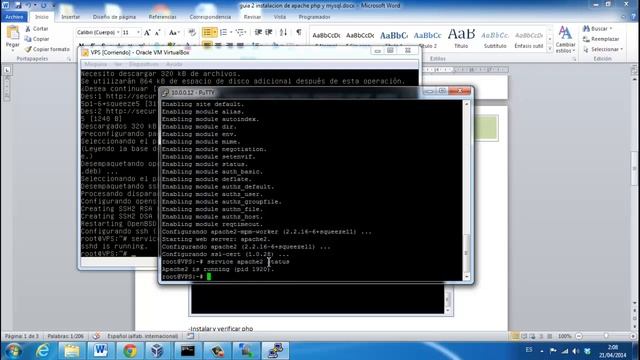Switch to the Referencias tab

162,17
